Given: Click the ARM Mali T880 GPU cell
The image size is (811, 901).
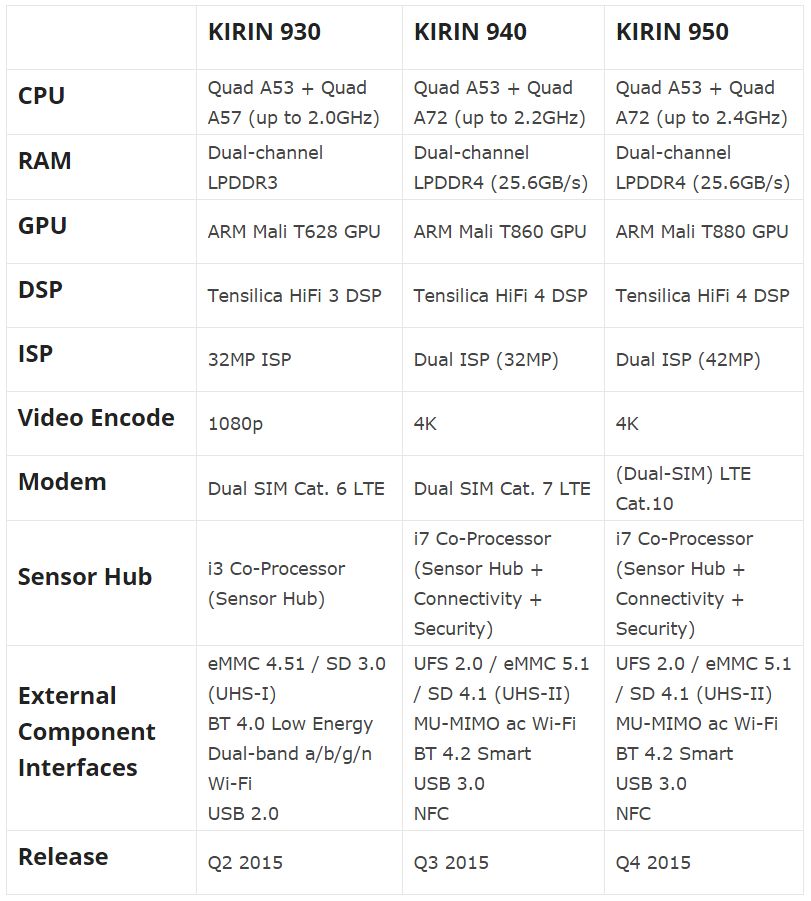Looking at the screenshot, I should 702,232.
